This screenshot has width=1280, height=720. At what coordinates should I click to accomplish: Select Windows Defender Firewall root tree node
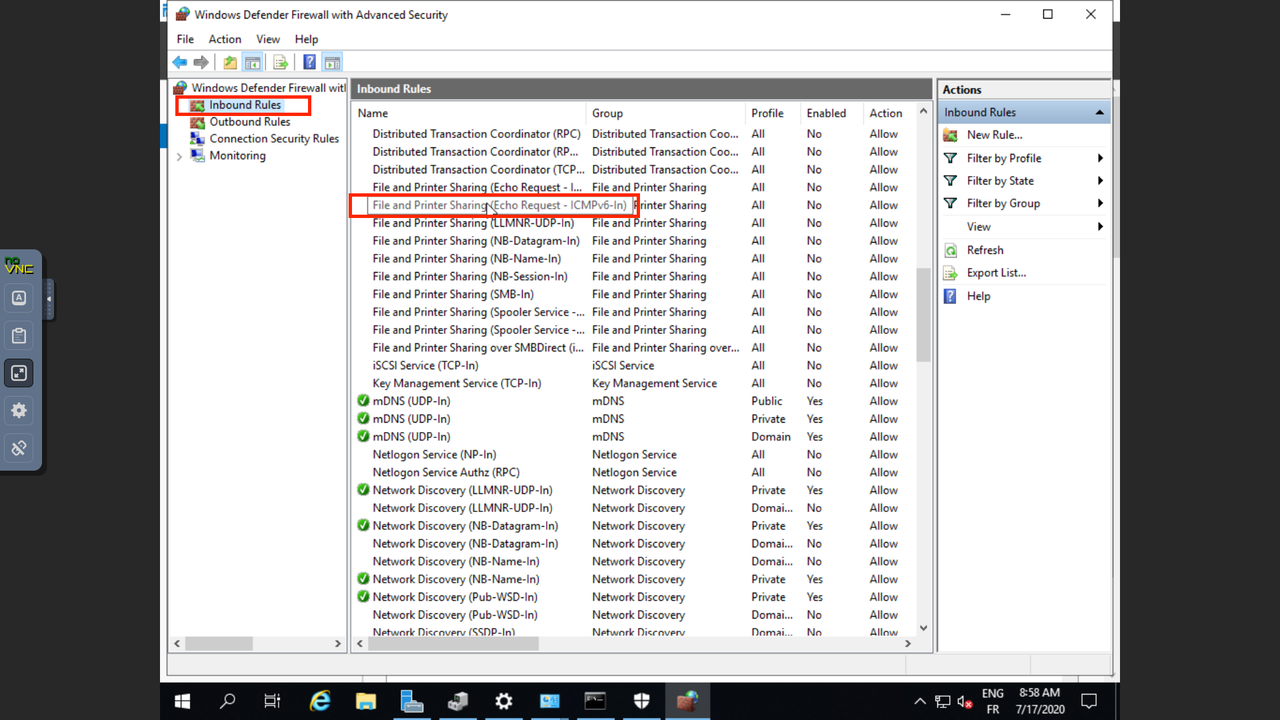pyautogui.click(x=268, y=88)
